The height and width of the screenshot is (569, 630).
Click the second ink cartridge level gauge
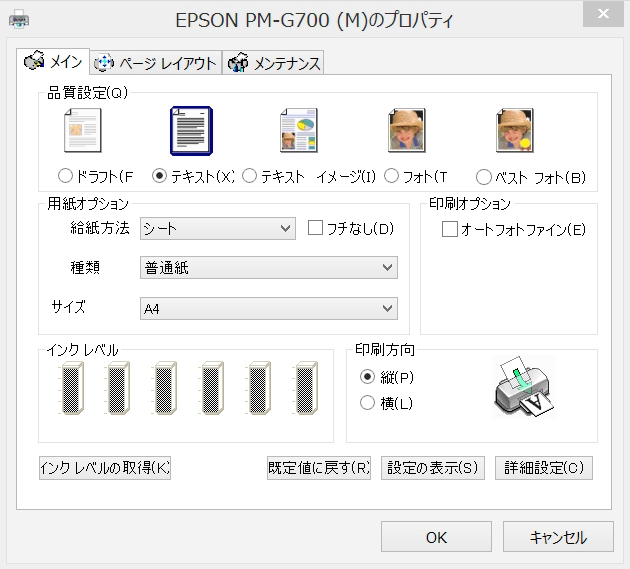tap(118, 388)
